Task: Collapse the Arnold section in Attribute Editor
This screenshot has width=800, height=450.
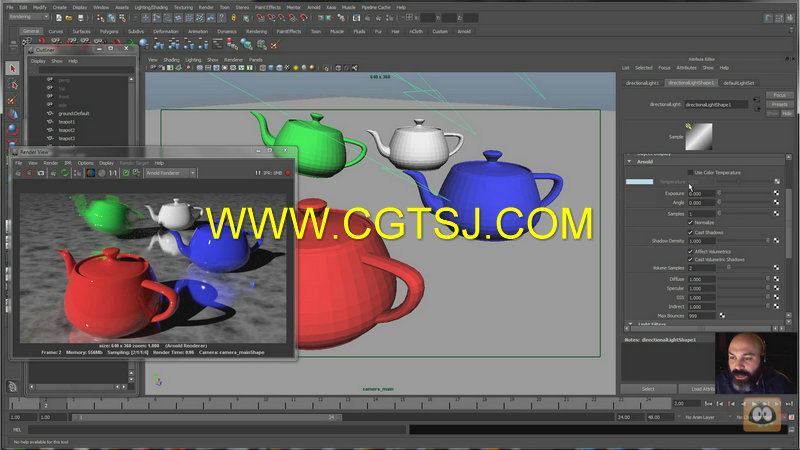Action: tap(630, 162)
